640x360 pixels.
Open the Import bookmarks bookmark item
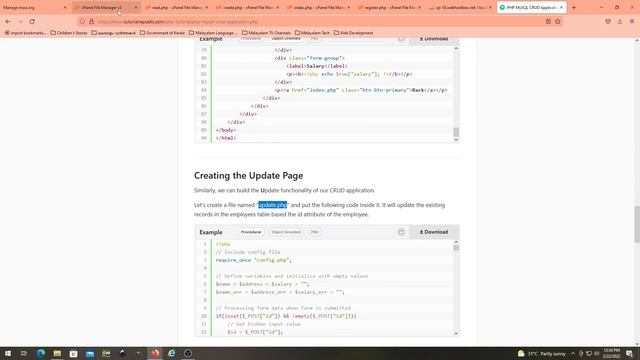click(25, 33)
